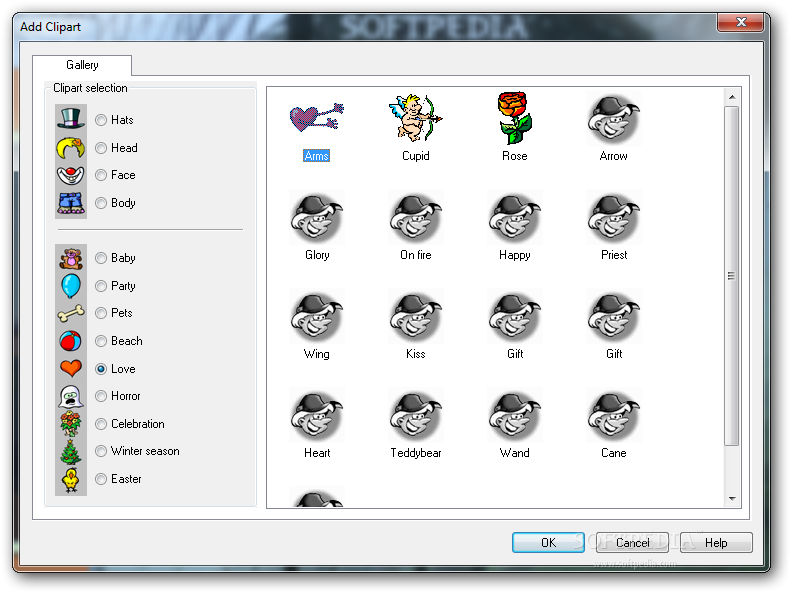The image size is (791, 593).
Task: Click the teddy bear icon beside Baby
Action: (71, 258)
